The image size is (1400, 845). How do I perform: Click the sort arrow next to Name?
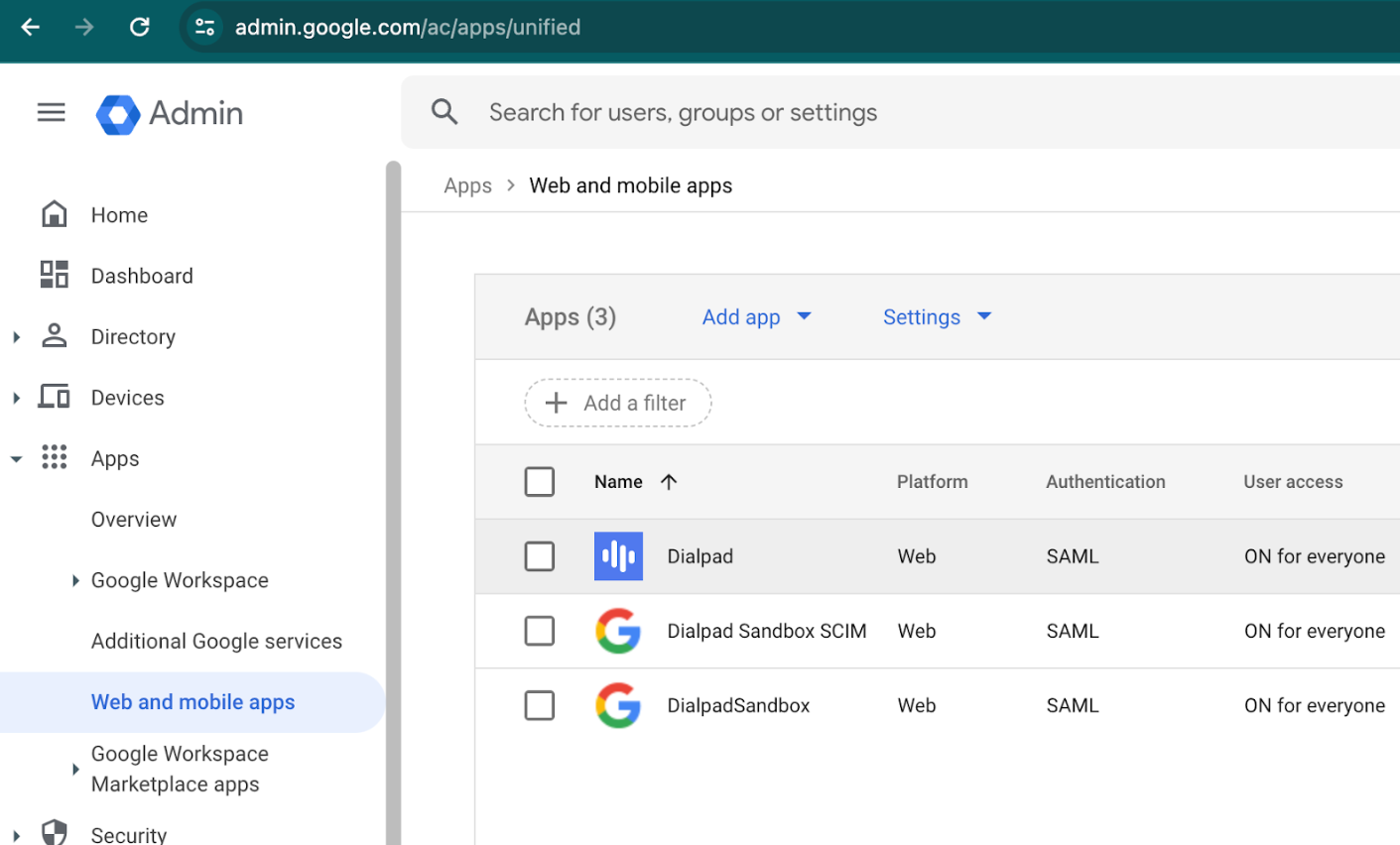[x=669, y=482]
